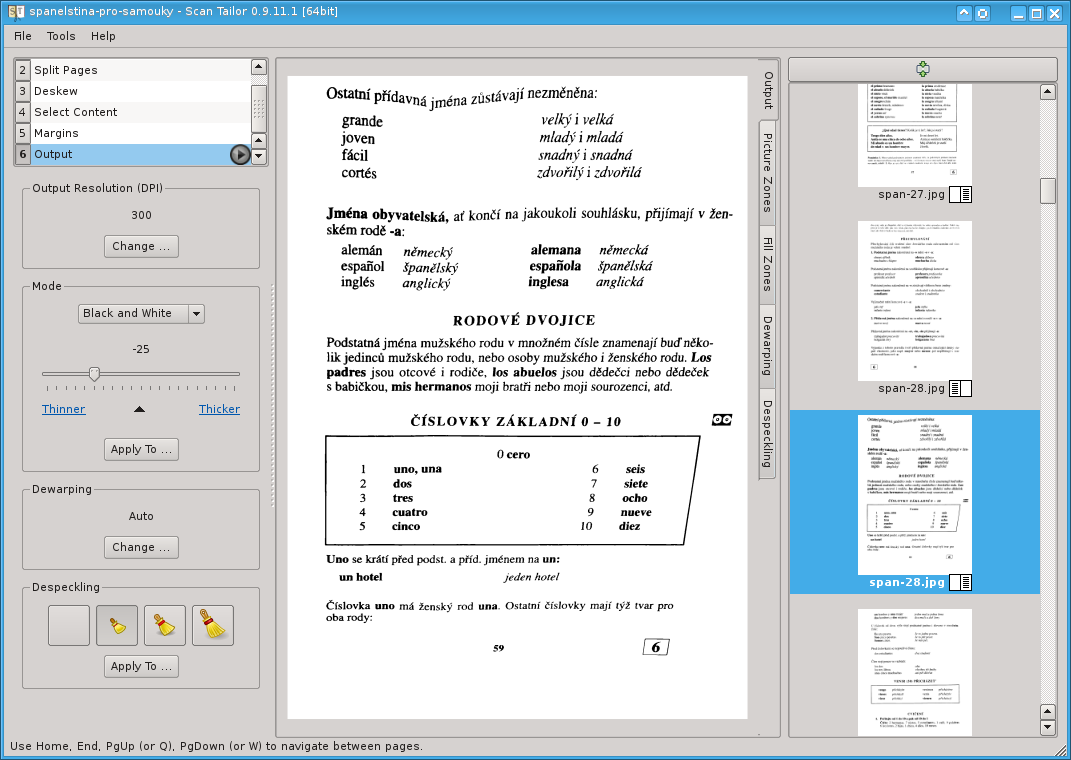1071x760 pixels.
Task: Reset threshold with the black triangle marker
Action: [x=139, y=409]
